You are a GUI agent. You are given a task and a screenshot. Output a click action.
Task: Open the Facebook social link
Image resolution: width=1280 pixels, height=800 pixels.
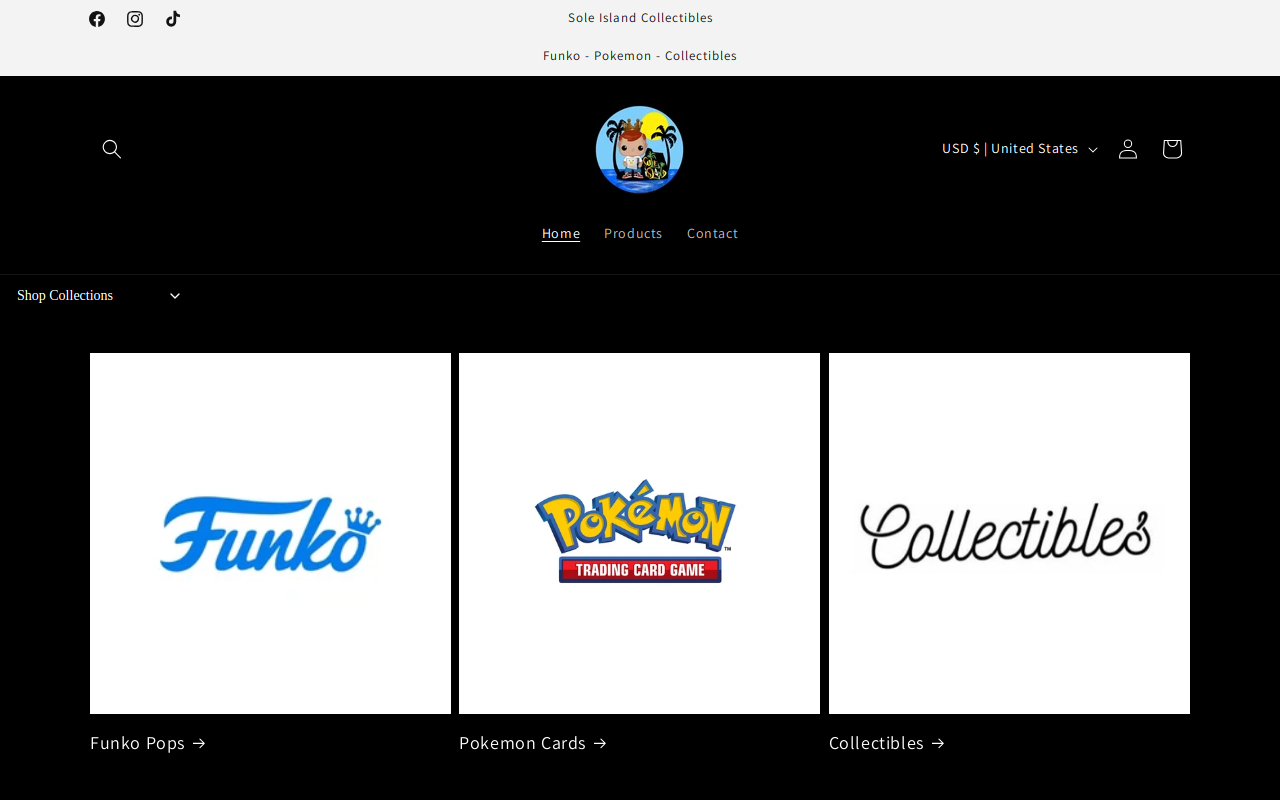(97, 19)
